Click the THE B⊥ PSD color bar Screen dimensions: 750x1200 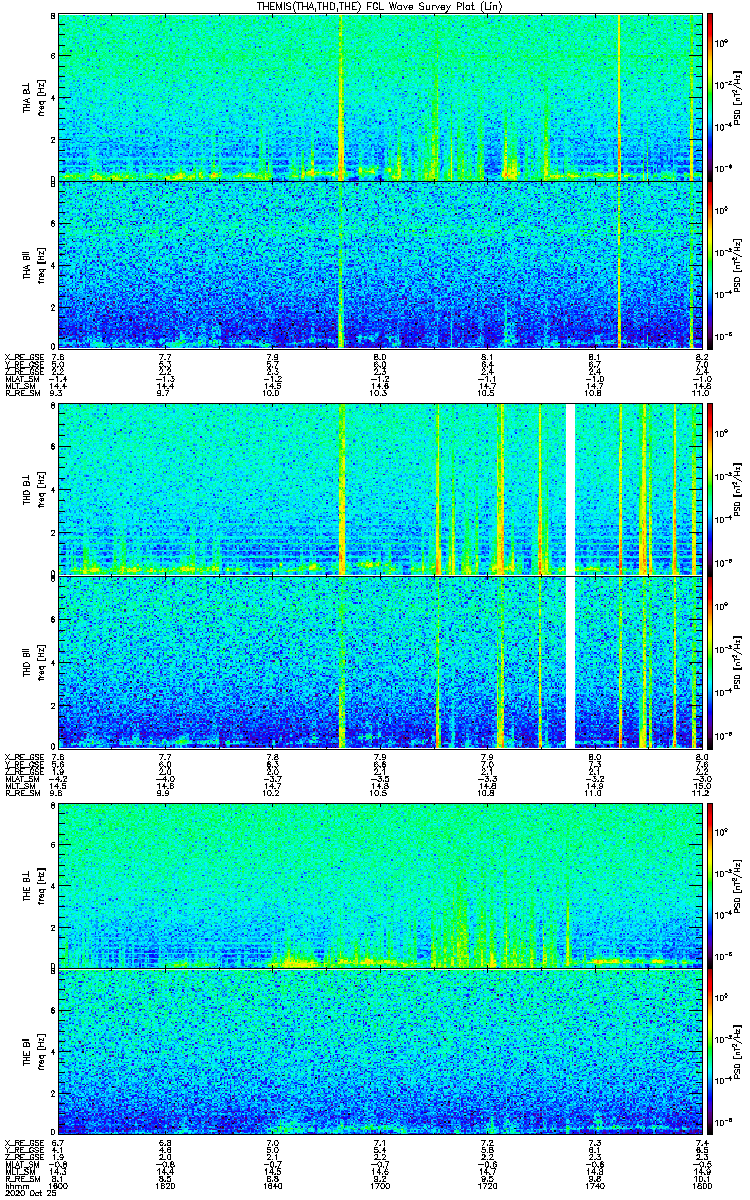click(710, 884)
